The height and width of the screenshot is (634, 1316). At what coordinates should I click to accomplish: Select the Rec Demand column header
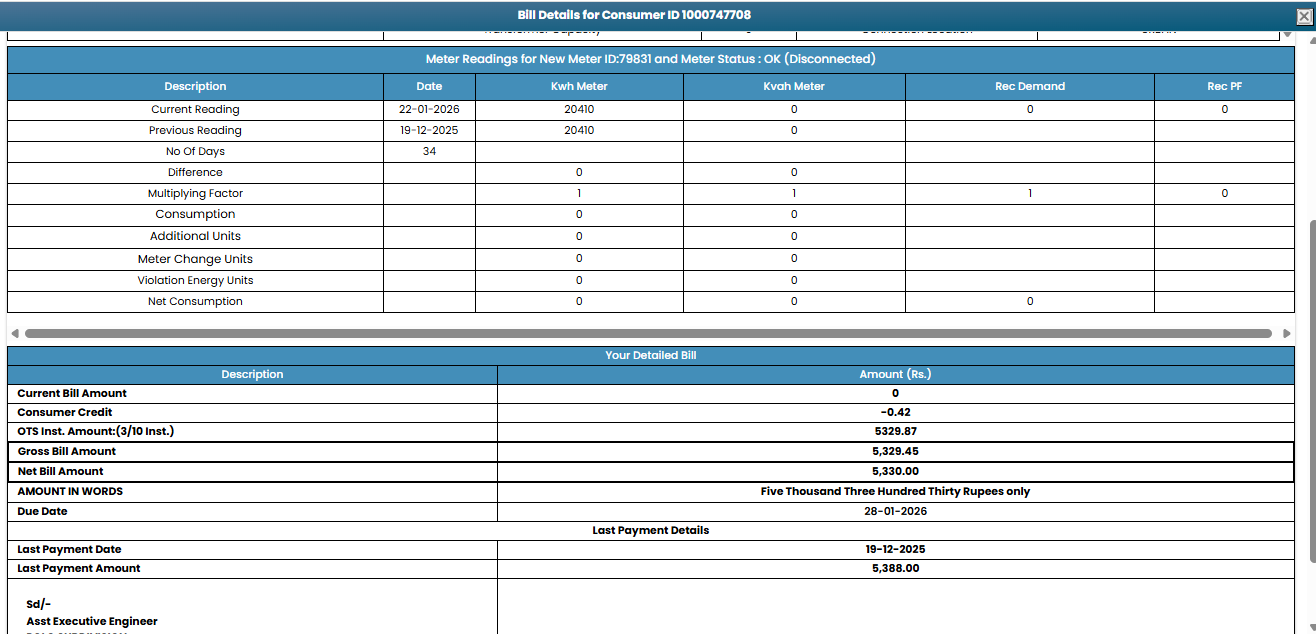tap(1030, 86)
